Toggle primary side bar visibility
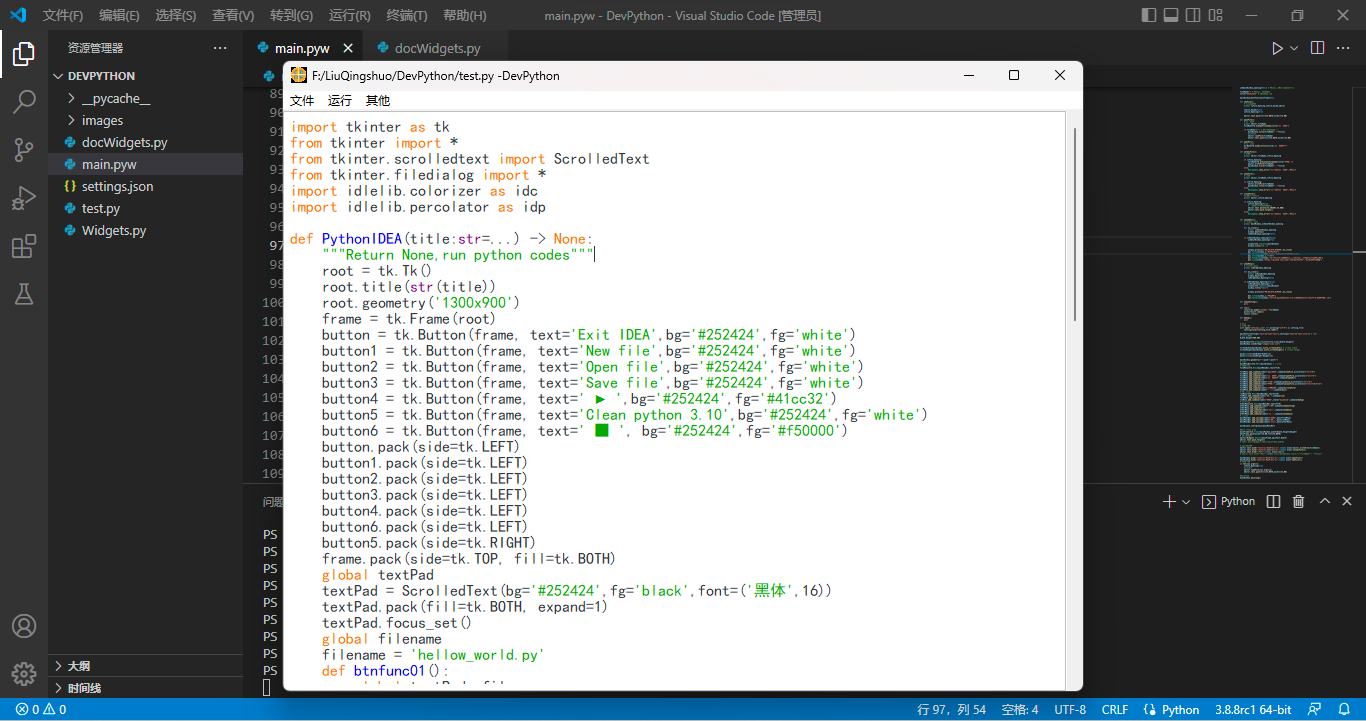This screenshot has height=721, width=1366. pyautogui.click(x=1150, y=15)
